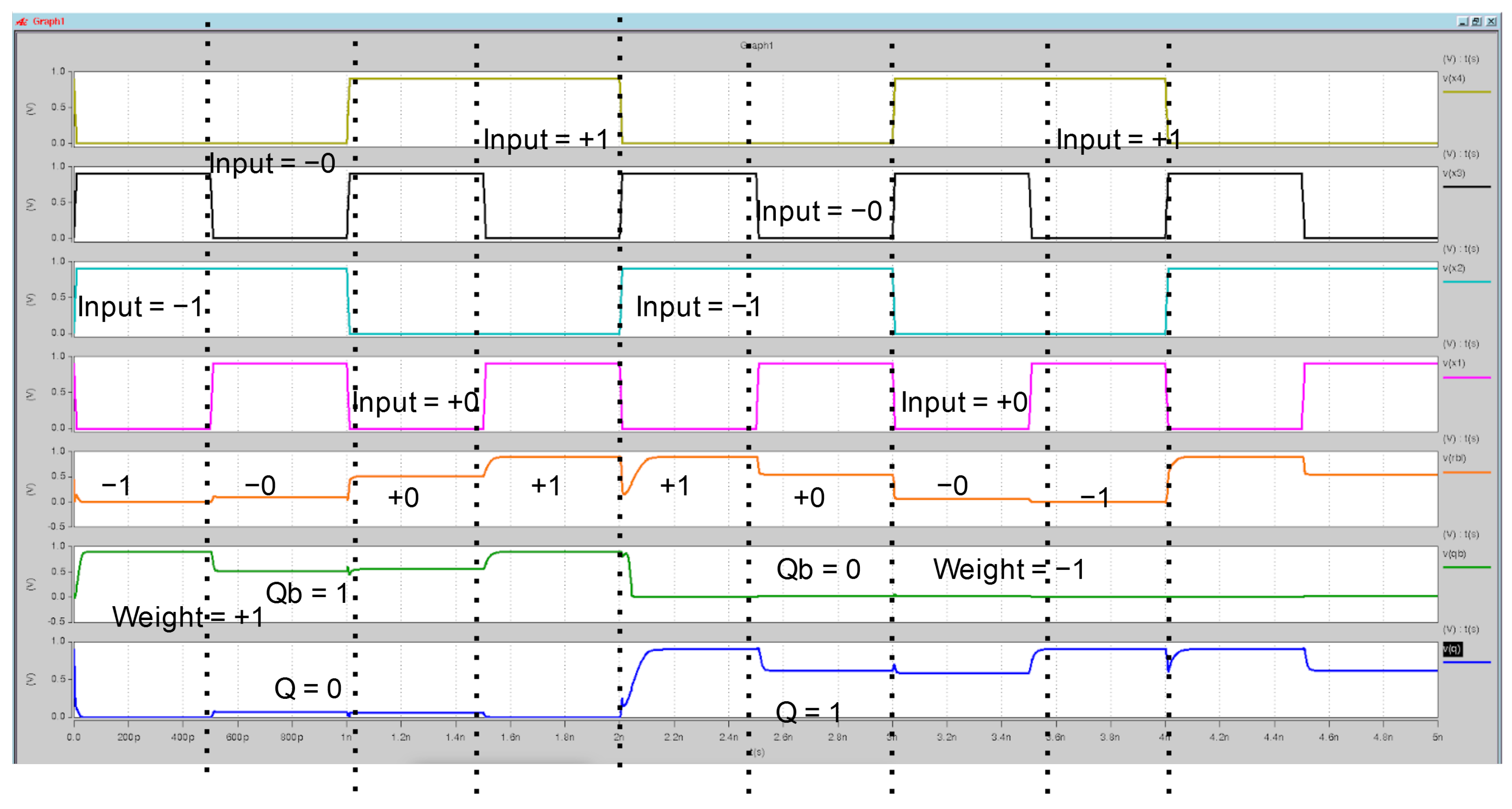Screen dimensions: 1512x809
Task: Select the v(x4) signal legend label
Action: click(x=1454, y=79)
